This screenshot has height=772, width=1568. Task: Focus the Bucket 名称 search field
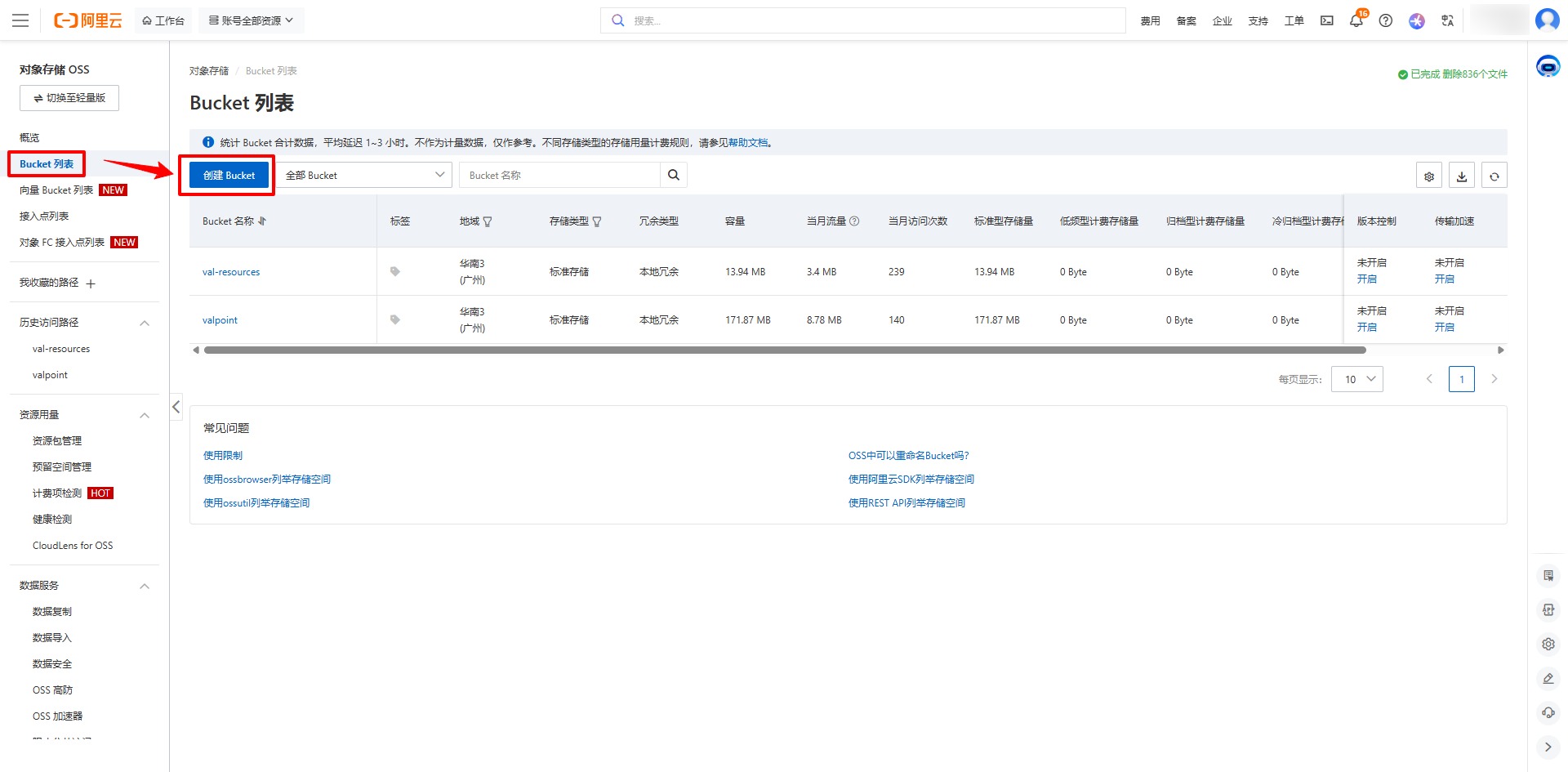(559, 175)
